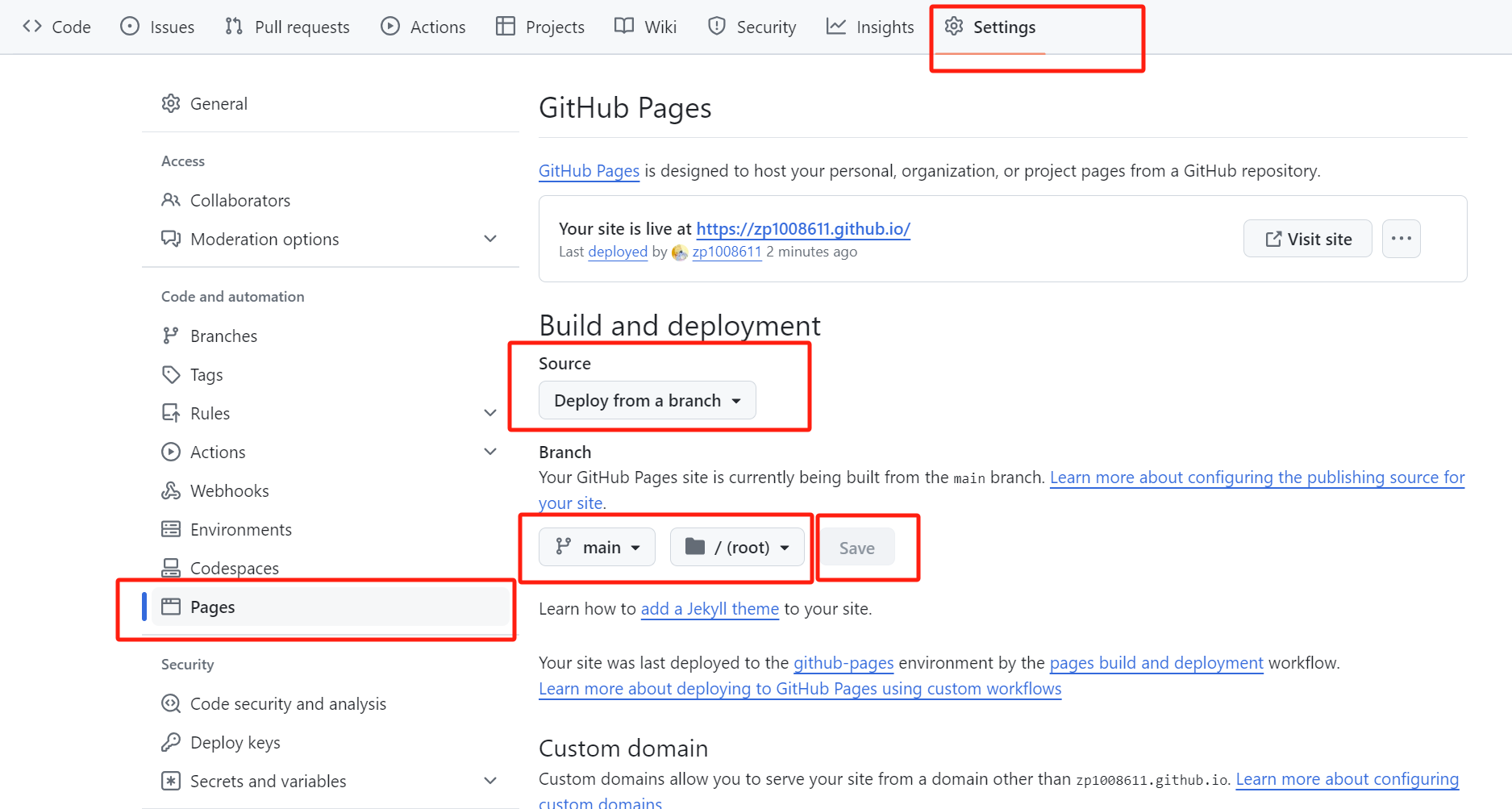Screen dimensions: 1512x809
Task: Open the Code tab
Action: tap(56, 27)
